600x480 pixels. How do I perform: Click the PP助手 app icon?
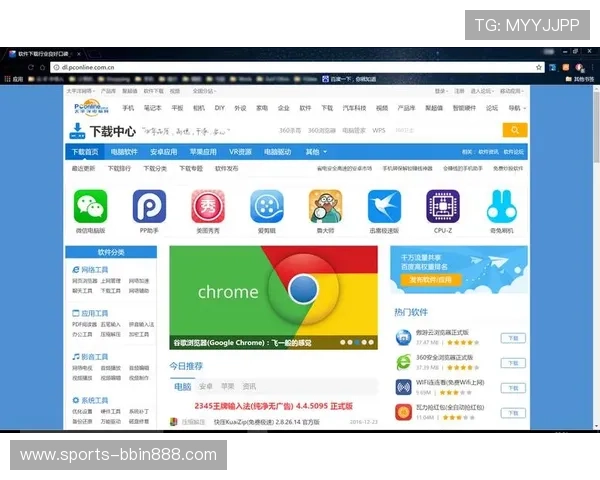(149, 206)
